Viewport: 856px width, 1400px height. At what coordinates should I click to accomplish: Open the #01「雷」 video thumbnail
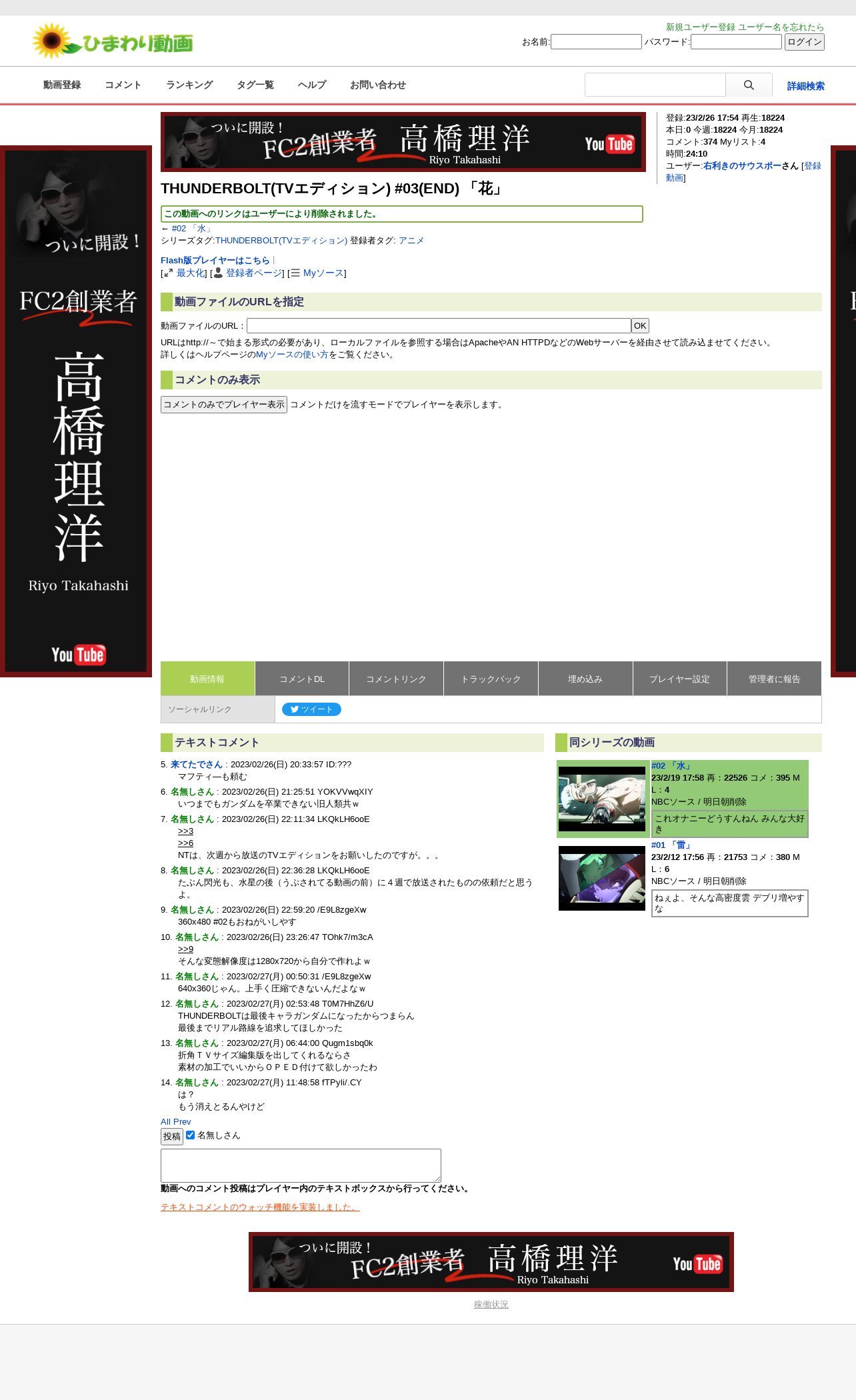(602, 878)
